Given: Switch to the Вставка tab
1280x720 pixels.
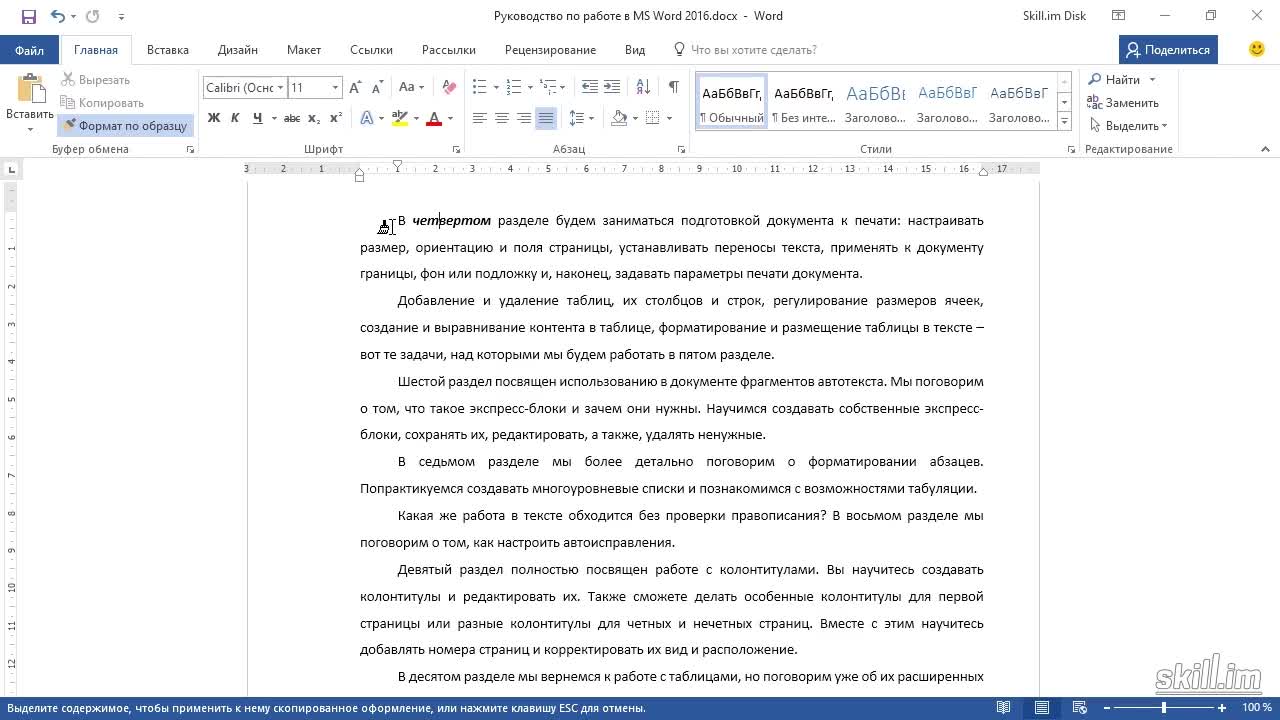Looking at the screenshot, I should (x=168, y=49).
